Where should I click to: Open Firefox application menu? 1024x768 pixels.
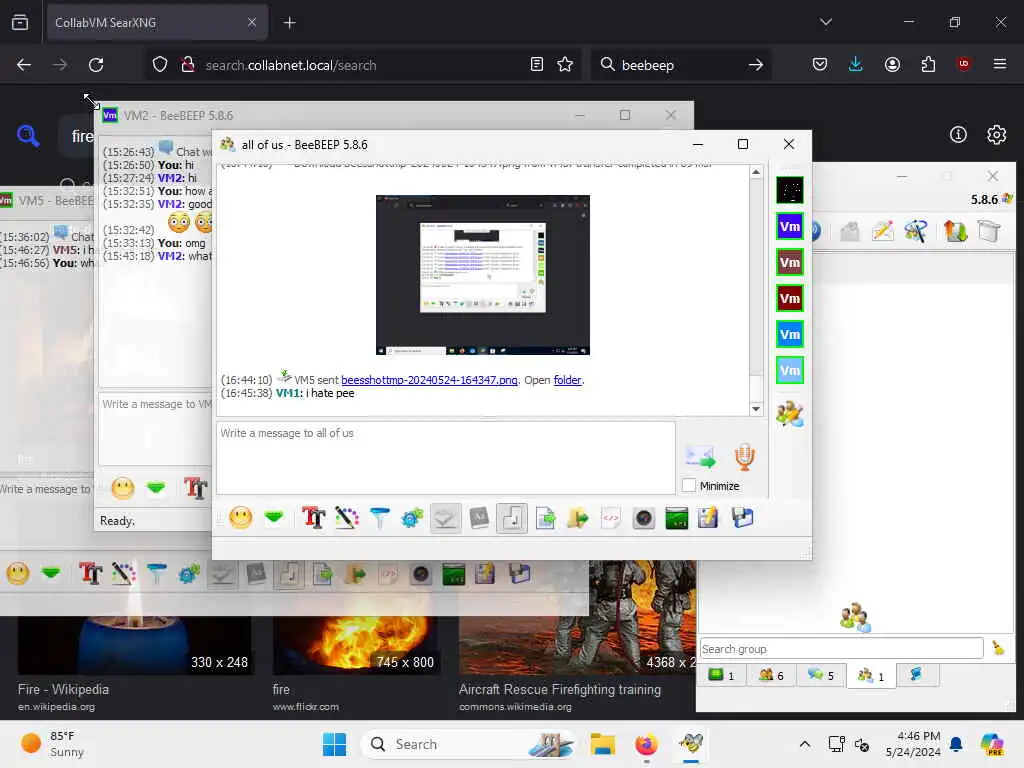pyautogui.click(x=999, y=64)
